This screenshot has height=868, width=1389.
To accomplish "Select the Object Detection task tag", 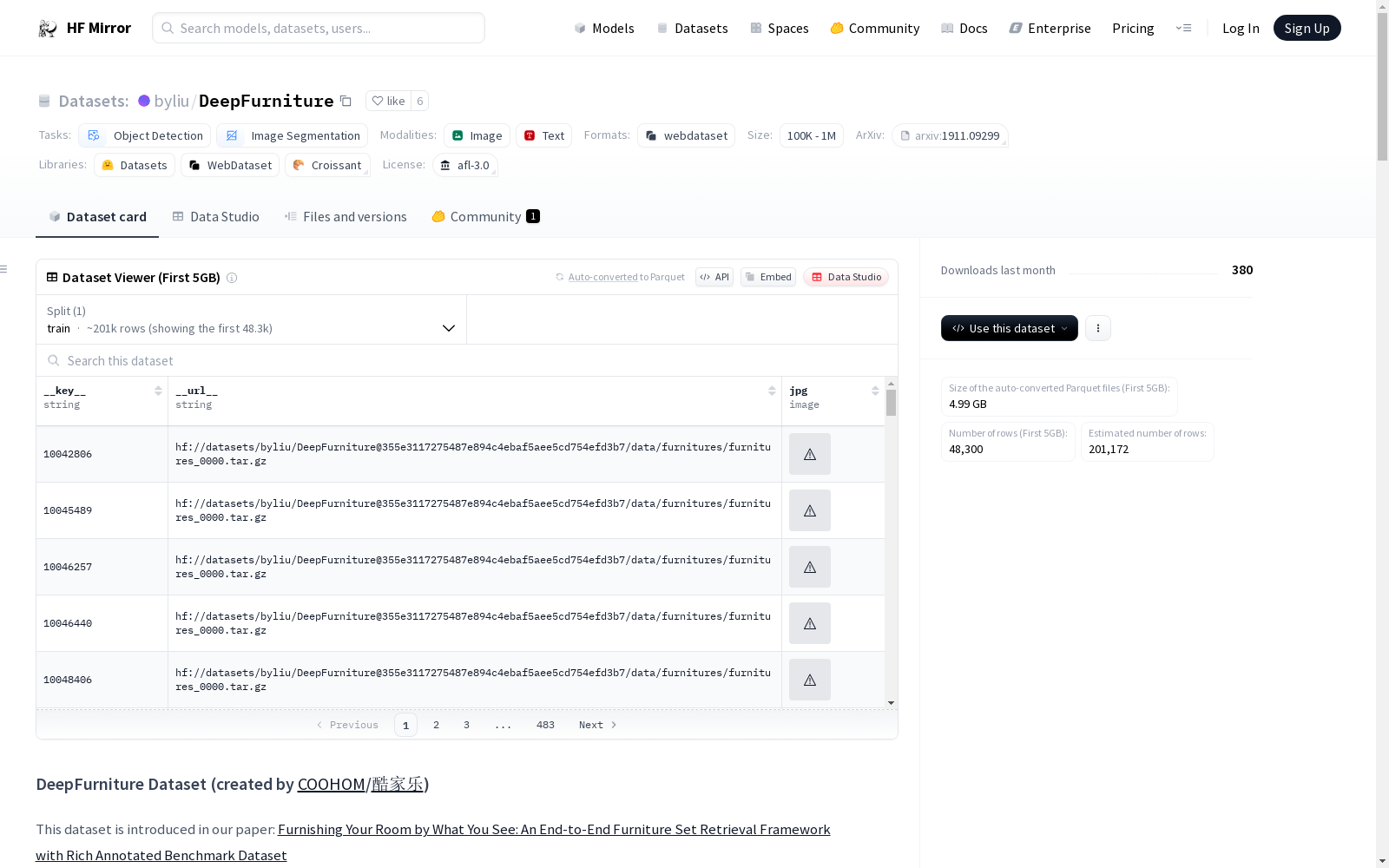I will [145, 135].
